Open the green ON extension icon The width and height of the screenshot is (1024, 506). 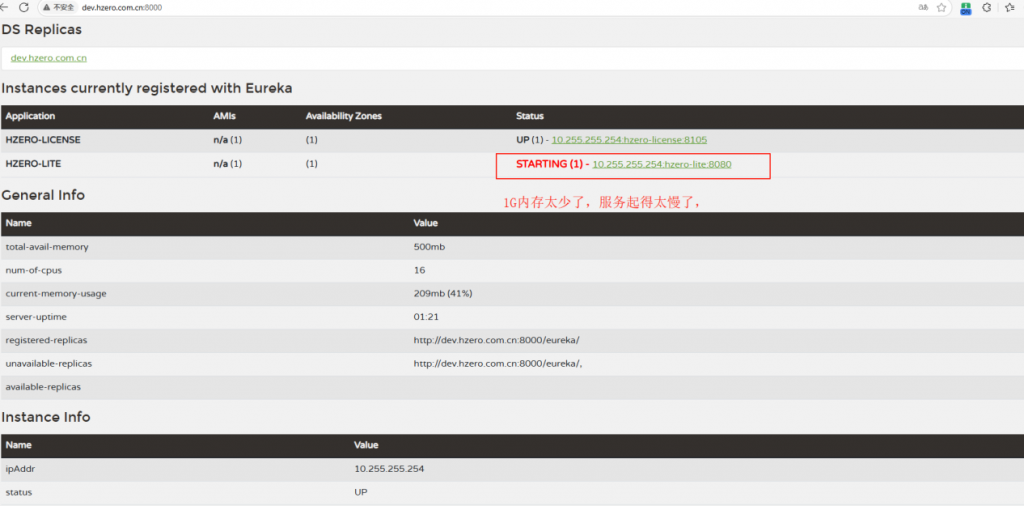click(x=966, y=7)
